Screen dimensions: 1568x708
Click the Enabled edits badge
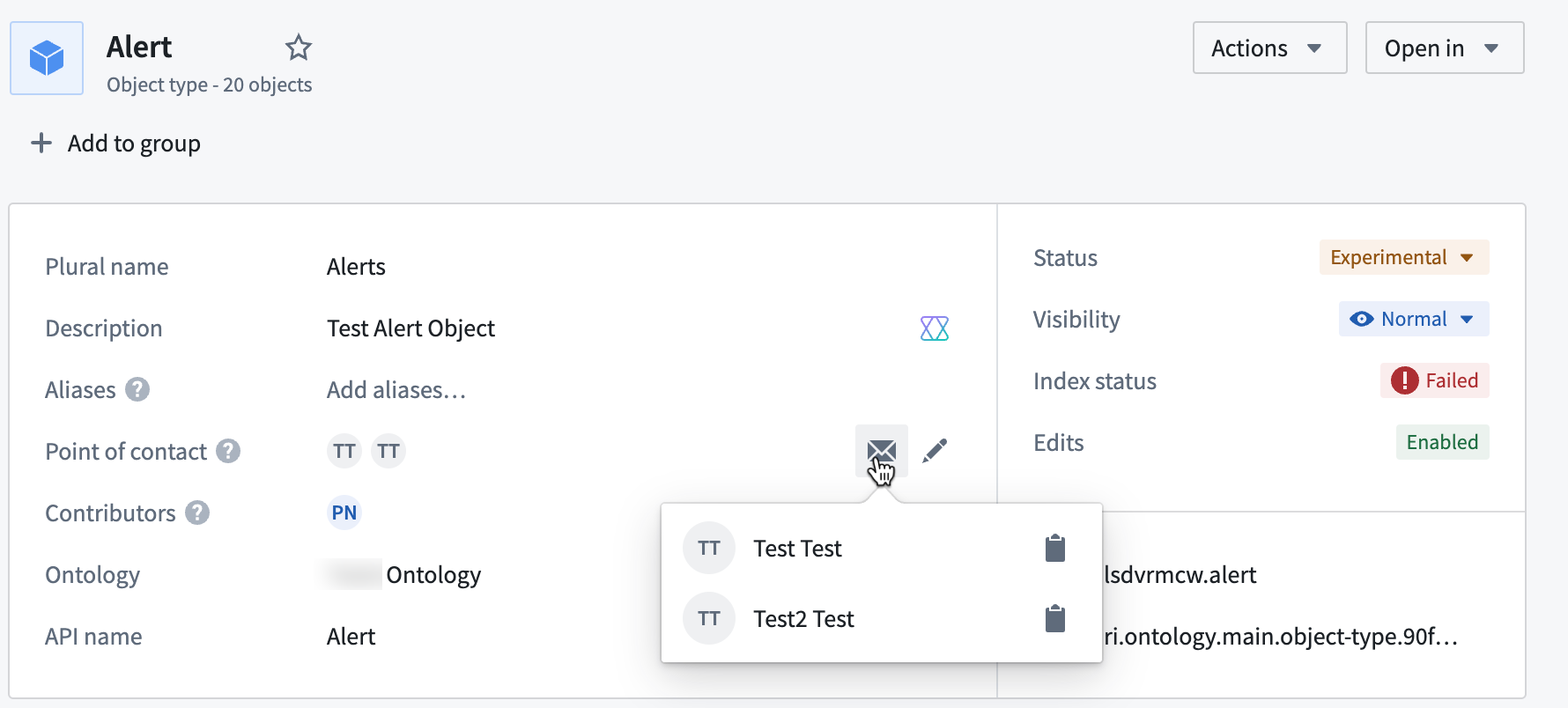(x=1442, y=442)
